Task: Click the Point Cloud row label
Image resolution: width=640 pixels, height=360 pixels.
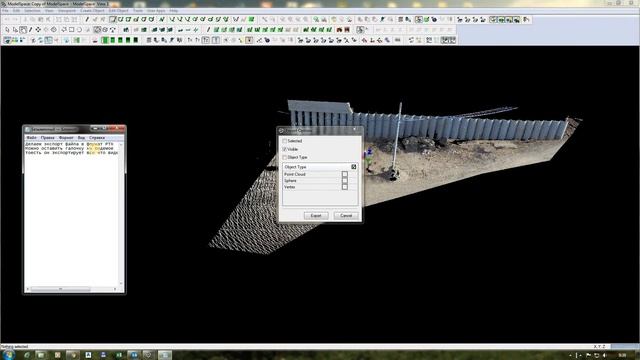Action: [295, 174]
